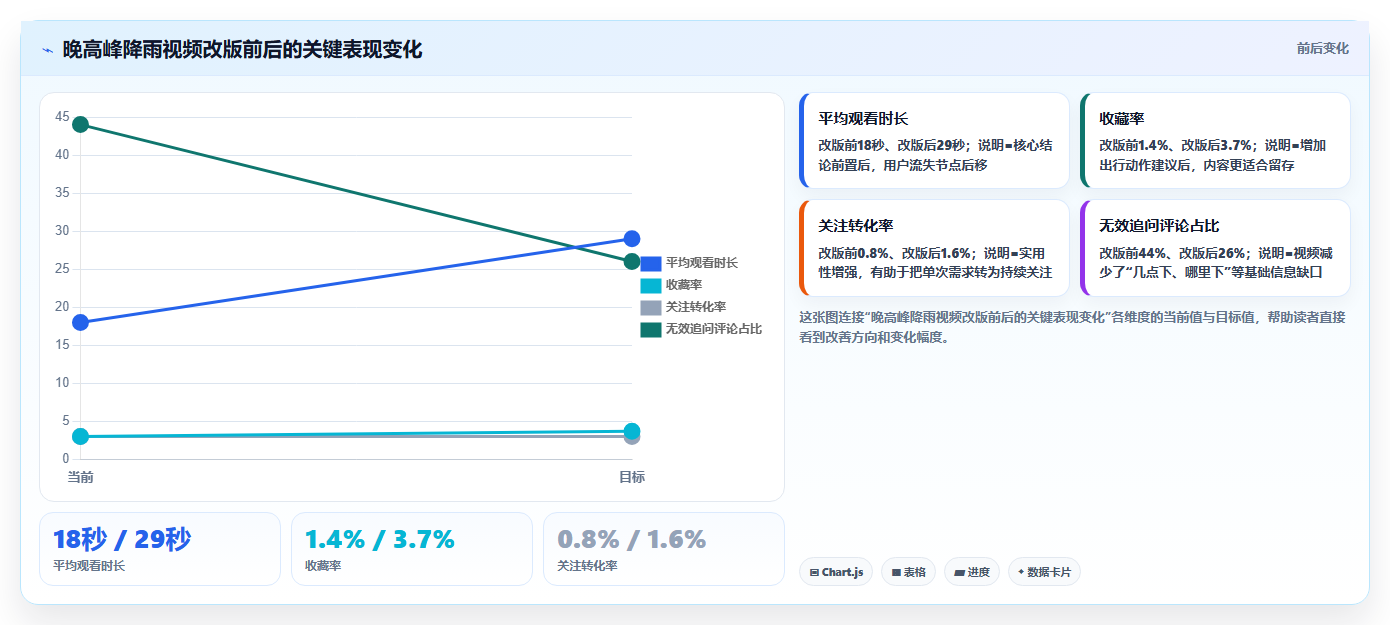
Task: Select the Chart.js tag
Action: [836, 572]
